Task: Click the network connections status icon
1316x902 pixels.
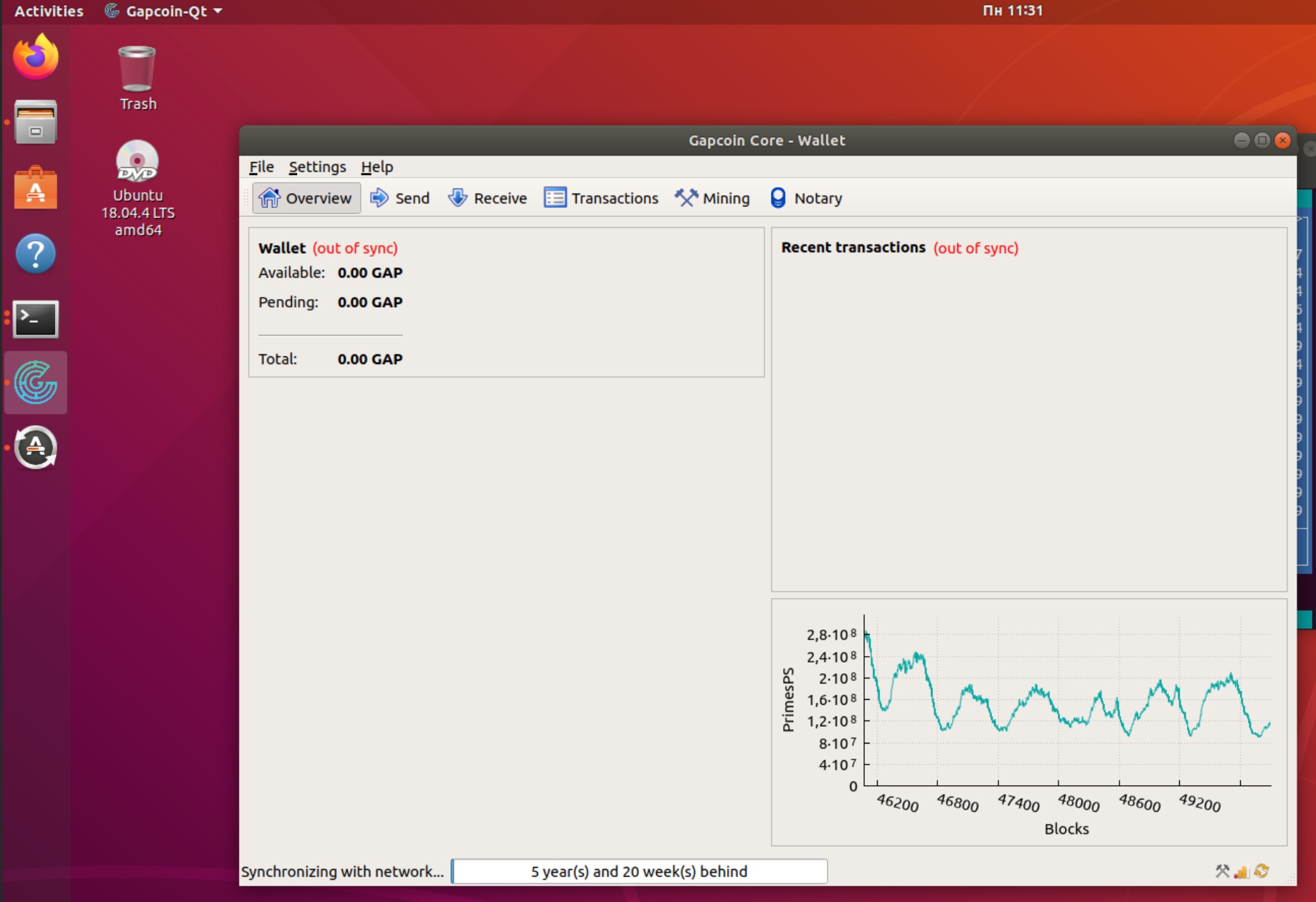Action: (1241, 871)
